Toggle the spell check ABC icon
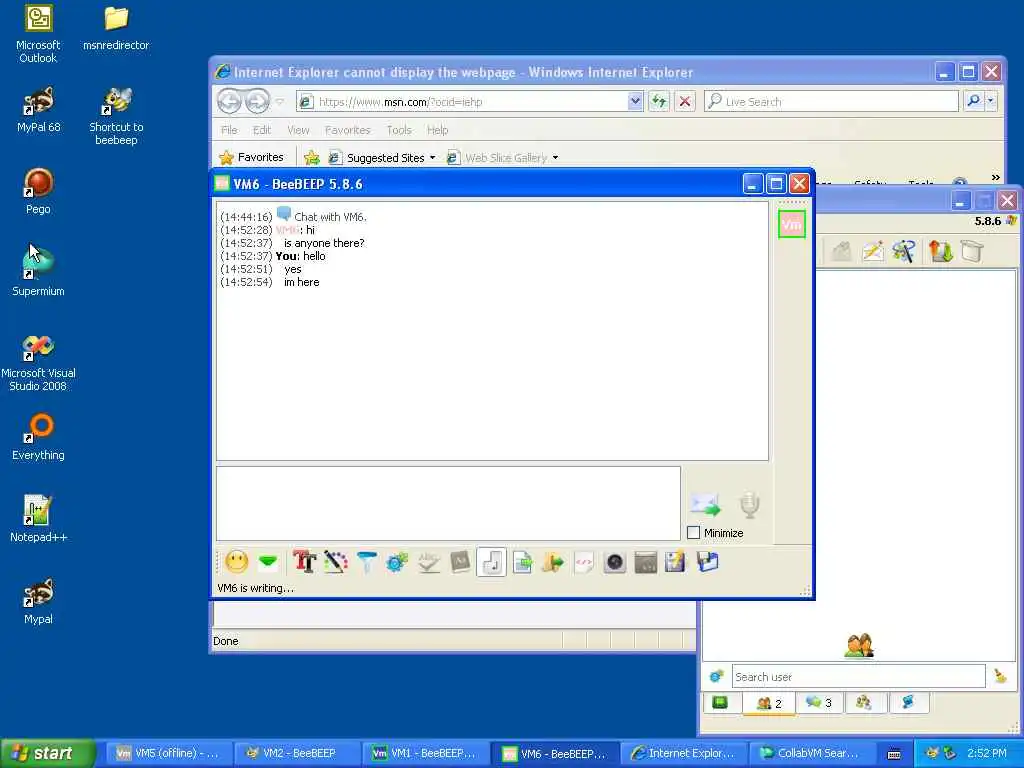Image resolution: width=1024 pixels, height=768 pixels. pos(428,562)
